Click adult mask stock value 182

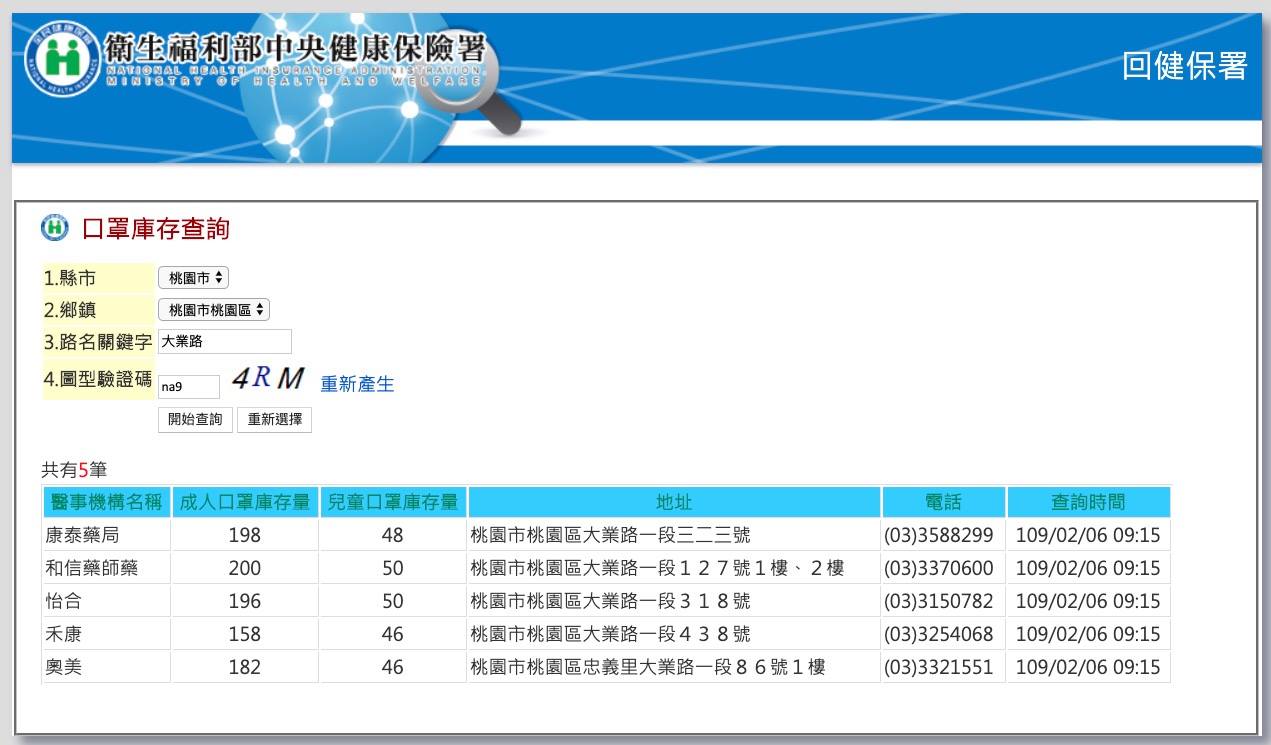(245, 667)
